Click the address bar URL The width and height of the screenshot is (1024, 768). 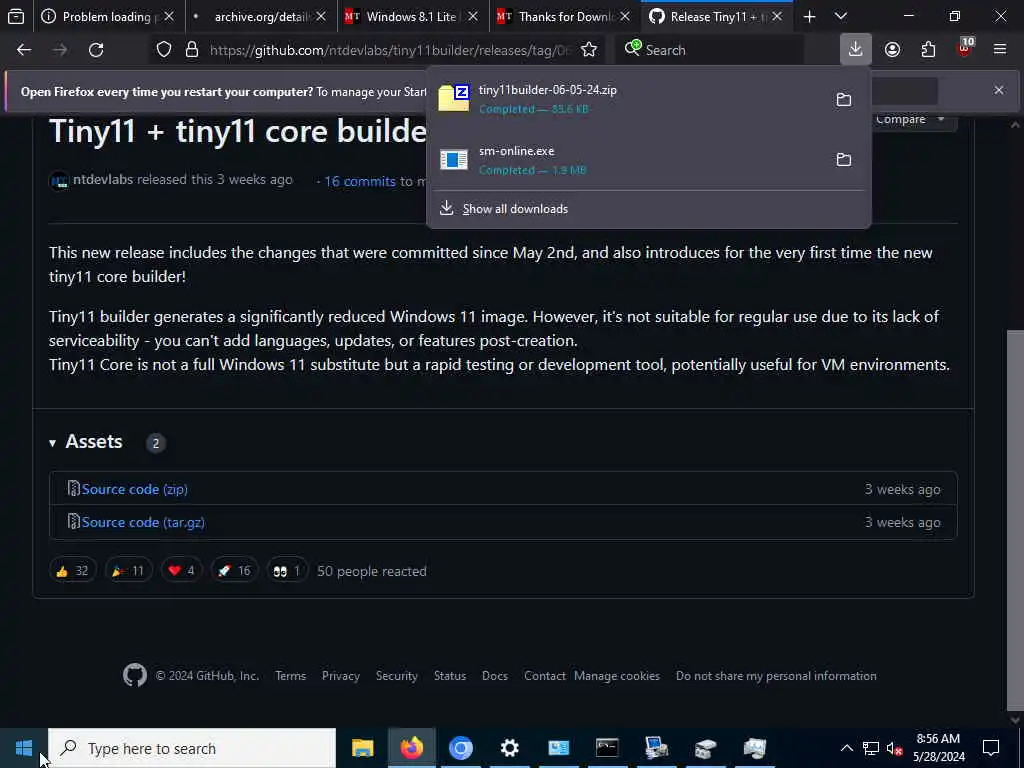tap(390, 50)
